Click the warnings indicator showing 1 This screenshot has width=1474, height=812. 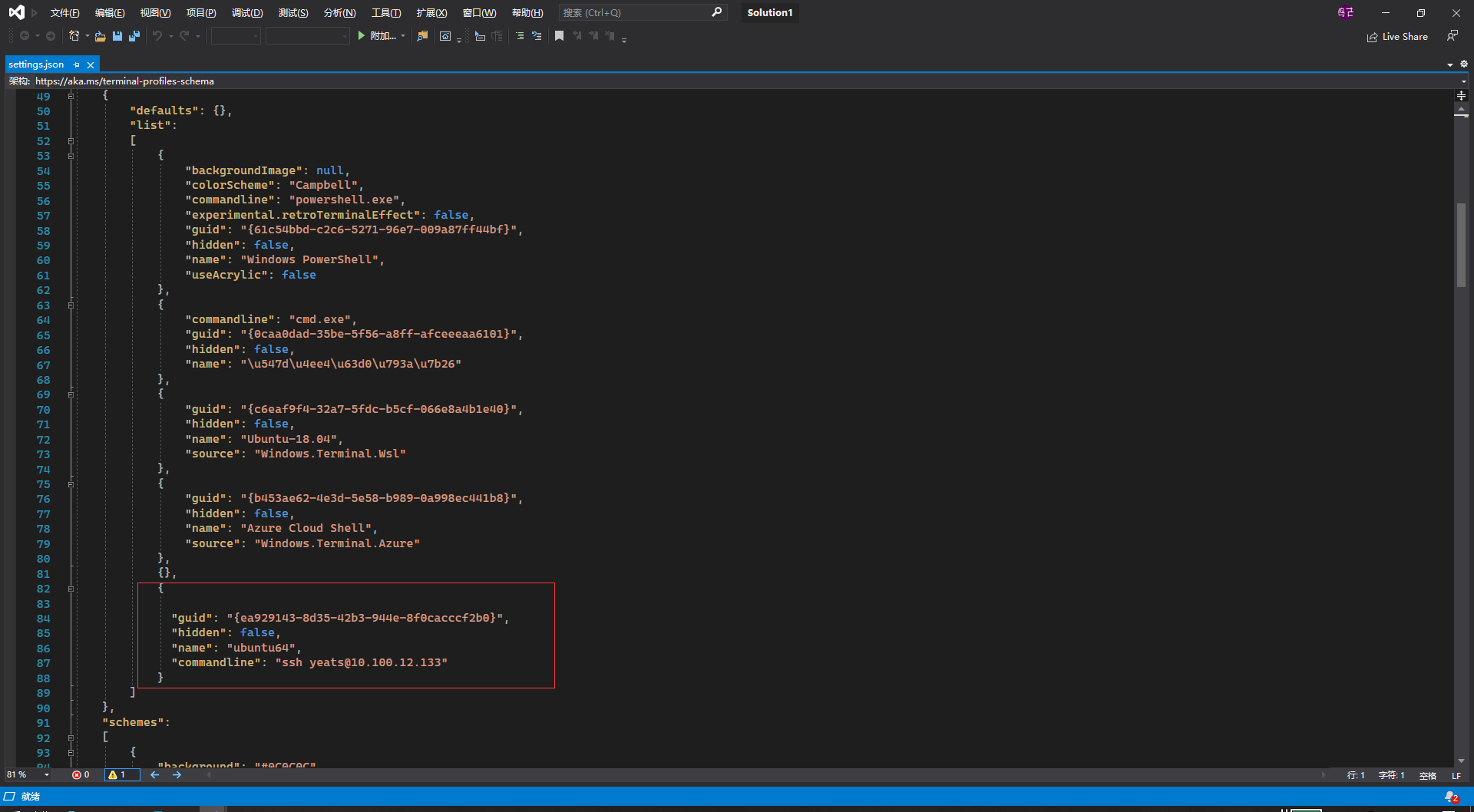(x=122, y=775)
